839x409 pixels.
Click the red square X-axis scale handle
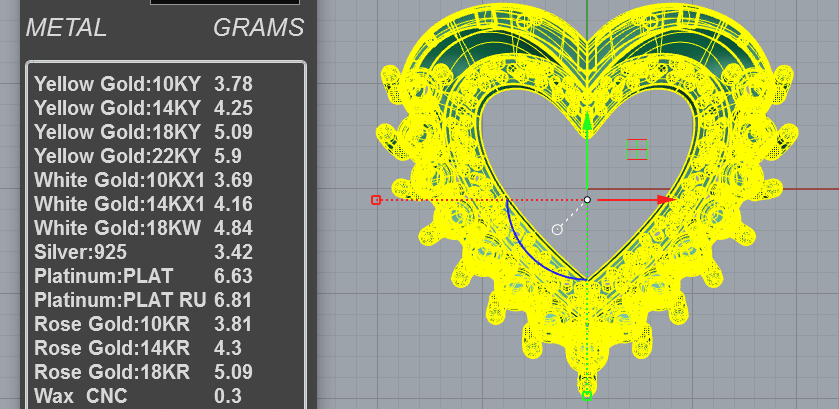pos(376,200)
